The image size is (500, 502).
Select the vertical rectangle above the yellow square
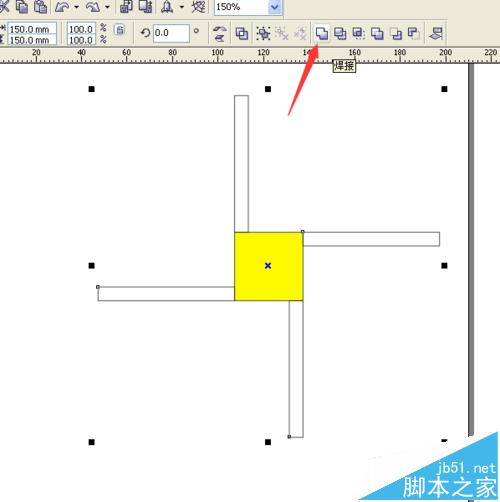point(241,164)
